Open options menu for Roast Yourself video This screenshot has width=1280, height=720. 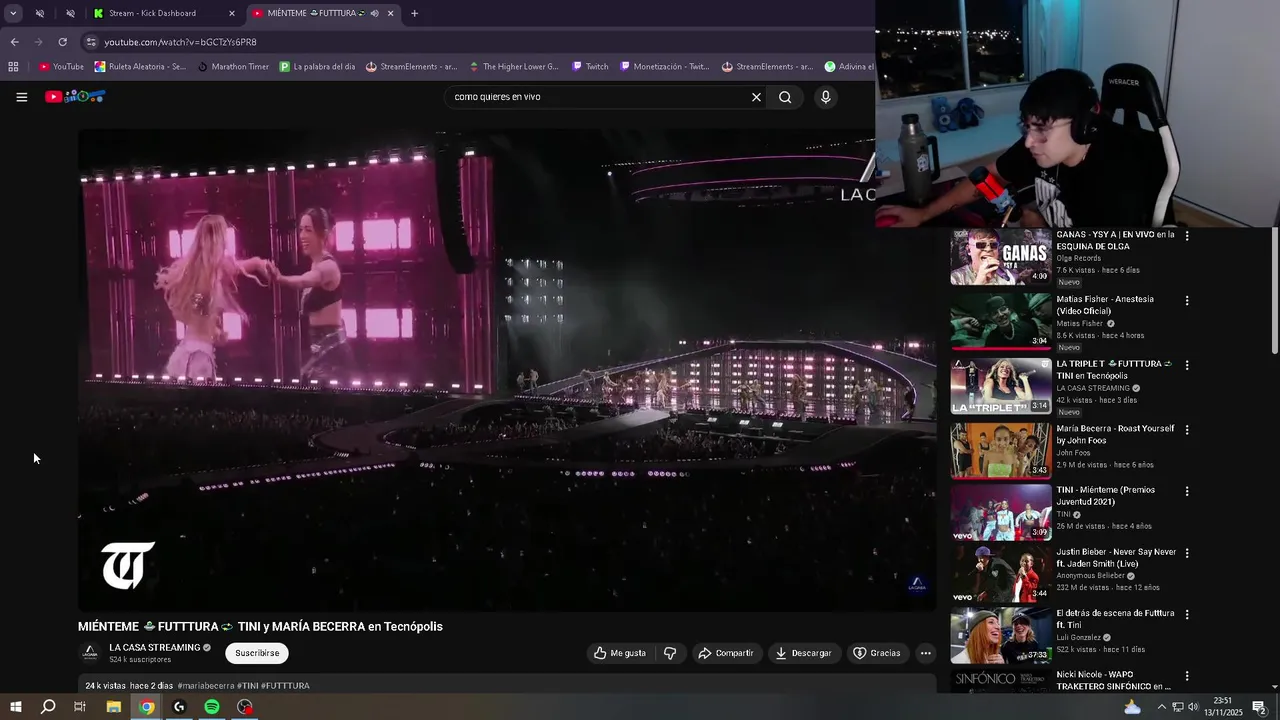pos(1187,429)
